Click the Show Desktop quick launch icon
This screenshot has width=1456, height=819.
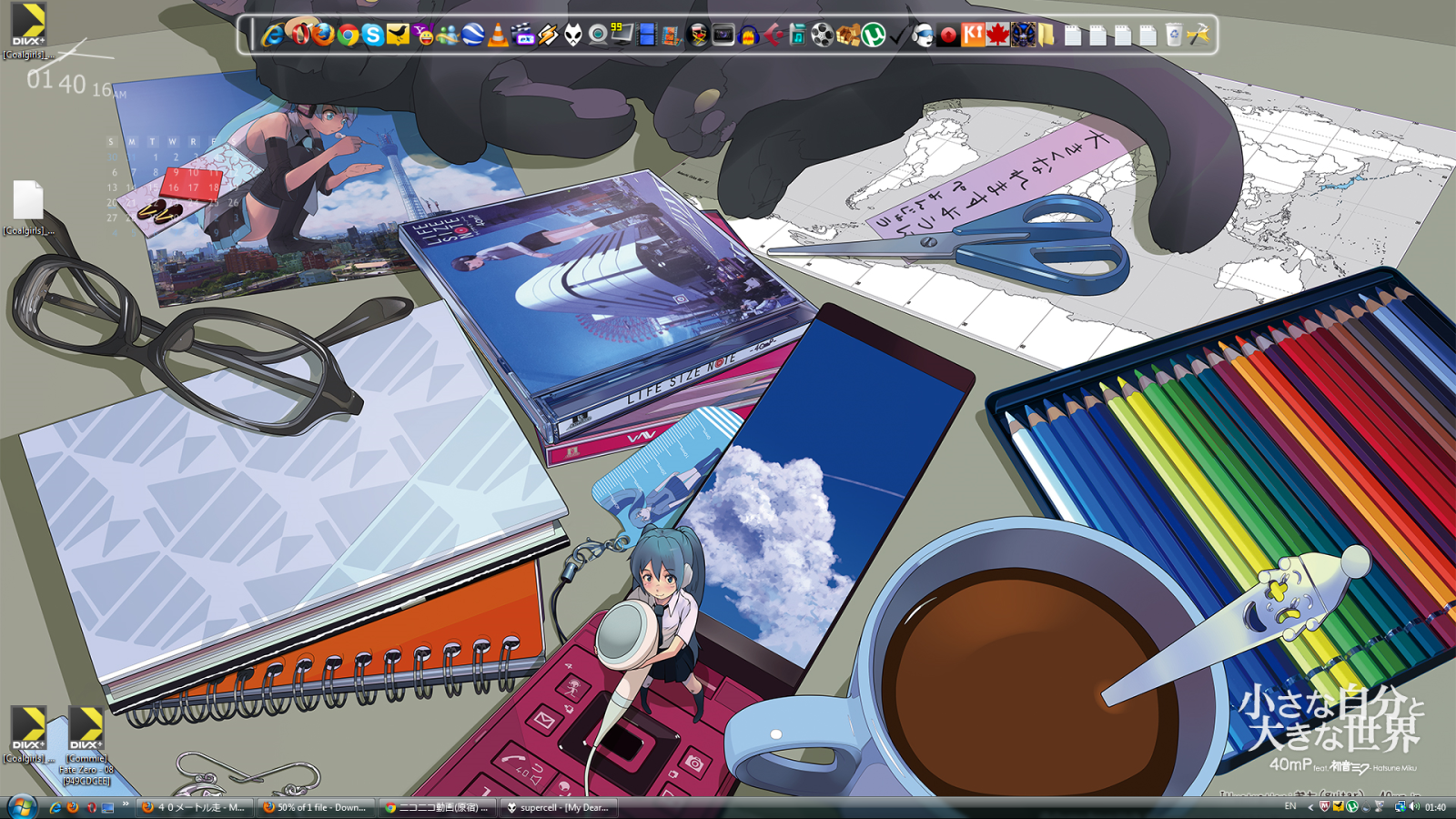107,807
